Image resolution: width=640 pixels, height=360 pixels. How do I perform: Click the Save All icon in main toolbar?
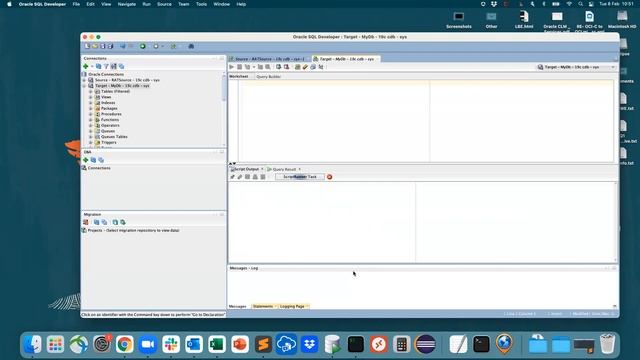110,47
